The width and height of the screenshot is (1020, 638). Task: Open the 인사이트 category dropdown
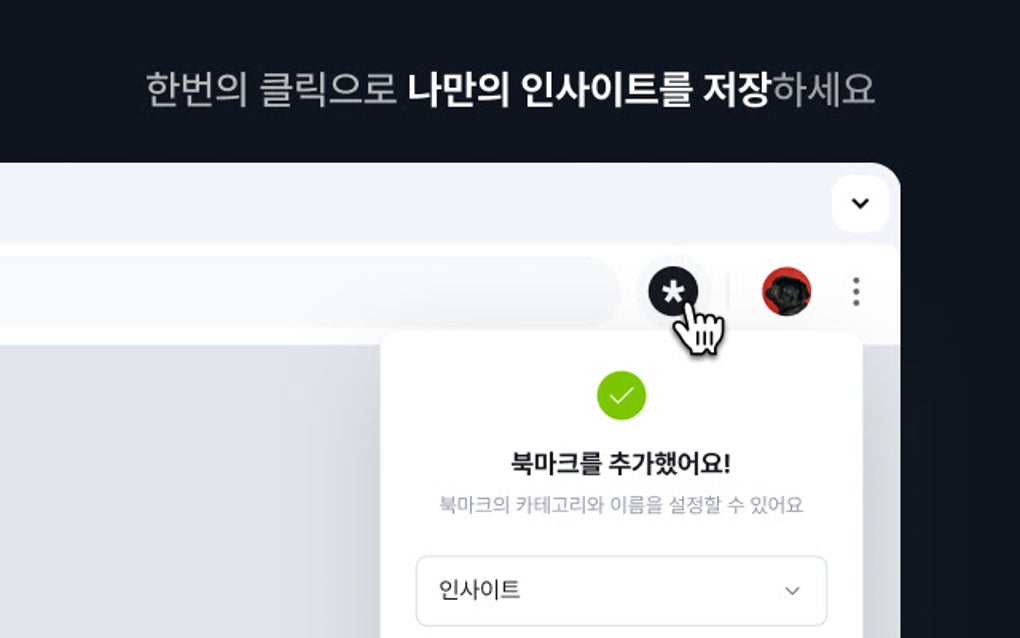pos(621,591)
